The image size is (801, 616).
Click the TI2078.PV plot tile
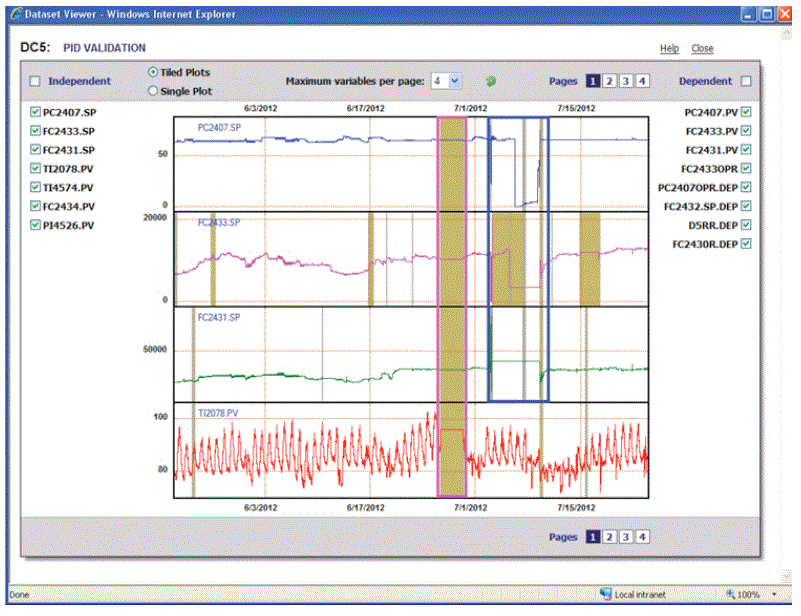coord(411,450)
